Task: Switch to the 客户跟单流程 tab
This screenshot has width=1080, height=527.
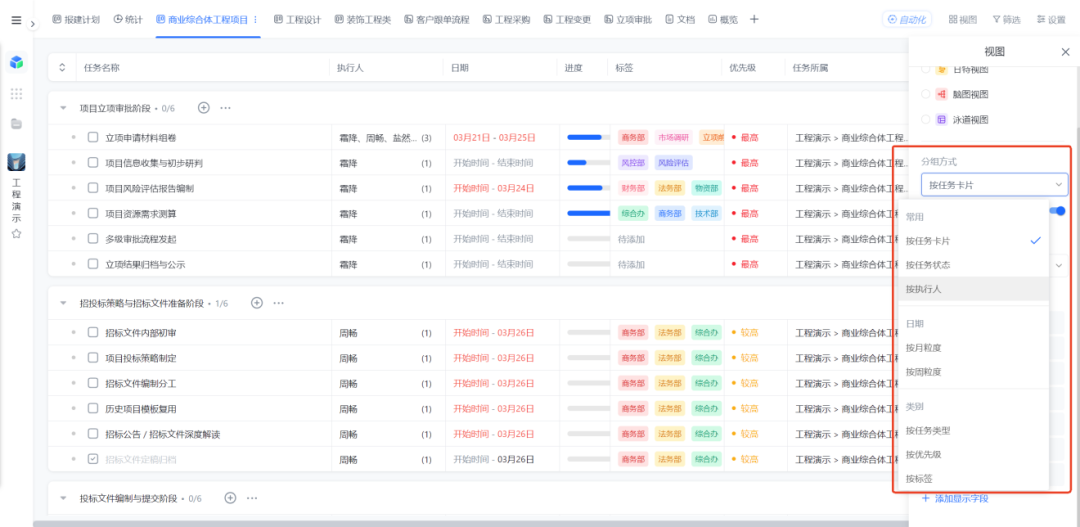Action: pyautogui.click(x=437, y=19)
